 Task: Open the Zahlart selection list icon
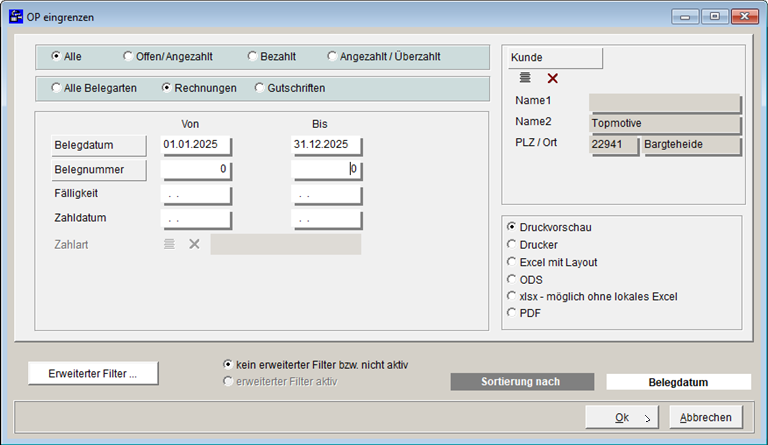tap(169, 244)
